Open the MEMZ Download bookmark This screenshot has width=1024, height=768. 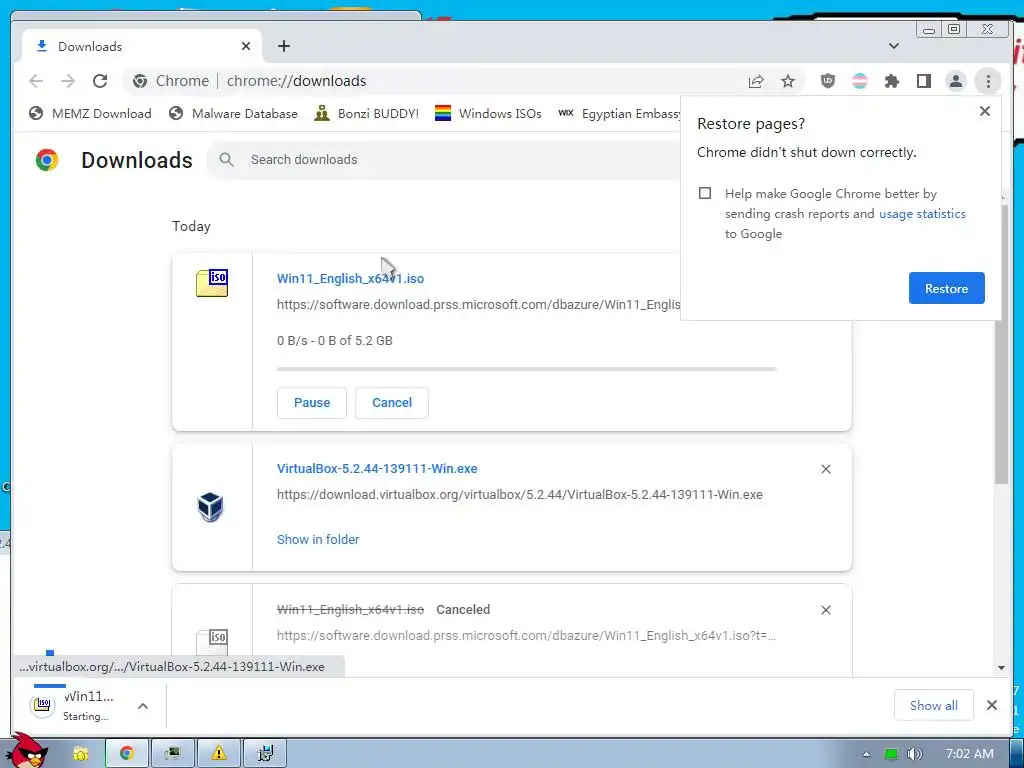click(x=90, y=114)
